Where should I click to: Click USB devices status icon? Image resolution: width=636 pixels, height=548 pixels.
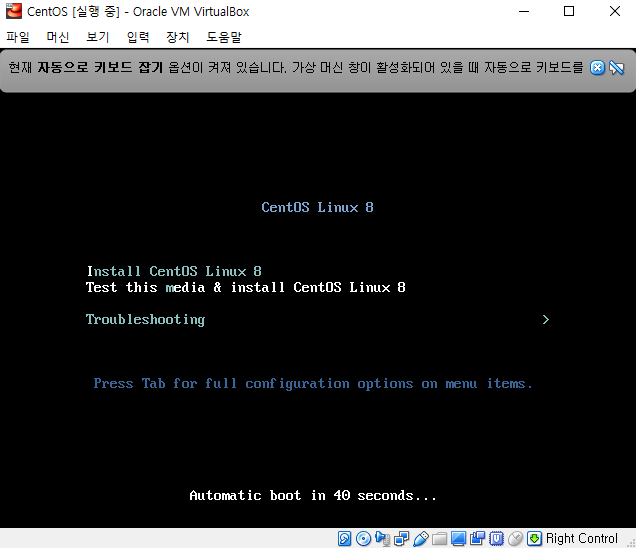point(421,539)
